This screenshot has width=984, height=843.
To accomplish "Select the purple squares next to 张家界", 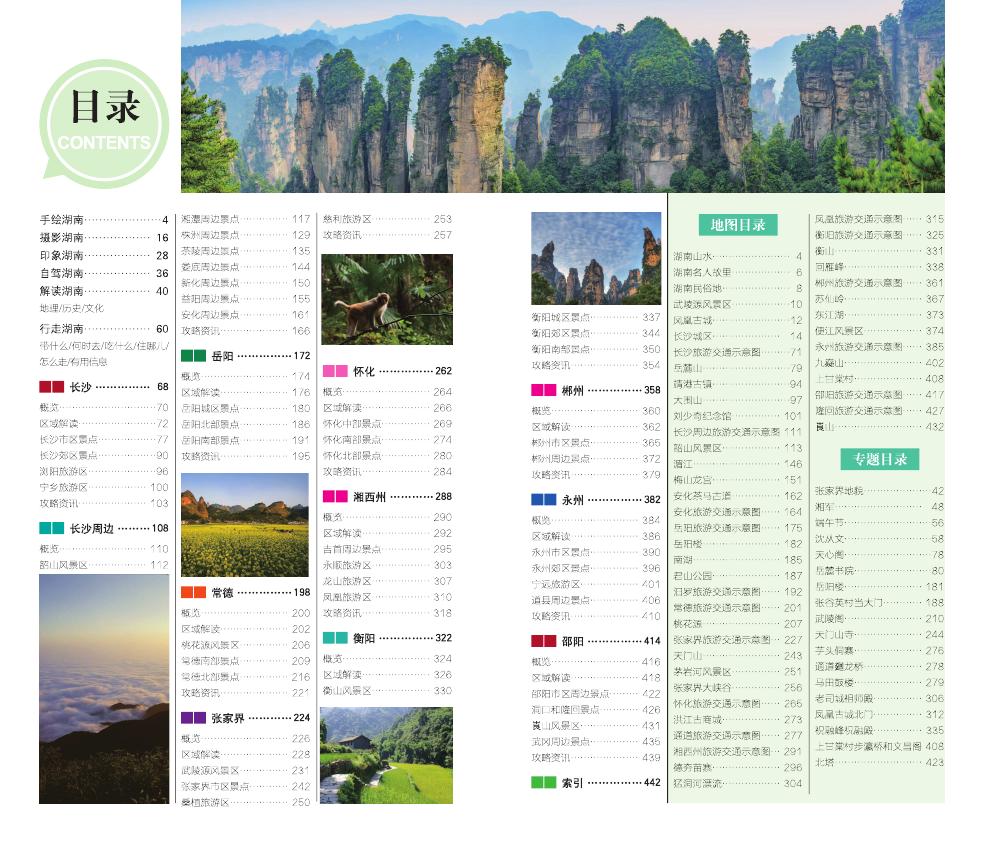I will click(193, 718).
